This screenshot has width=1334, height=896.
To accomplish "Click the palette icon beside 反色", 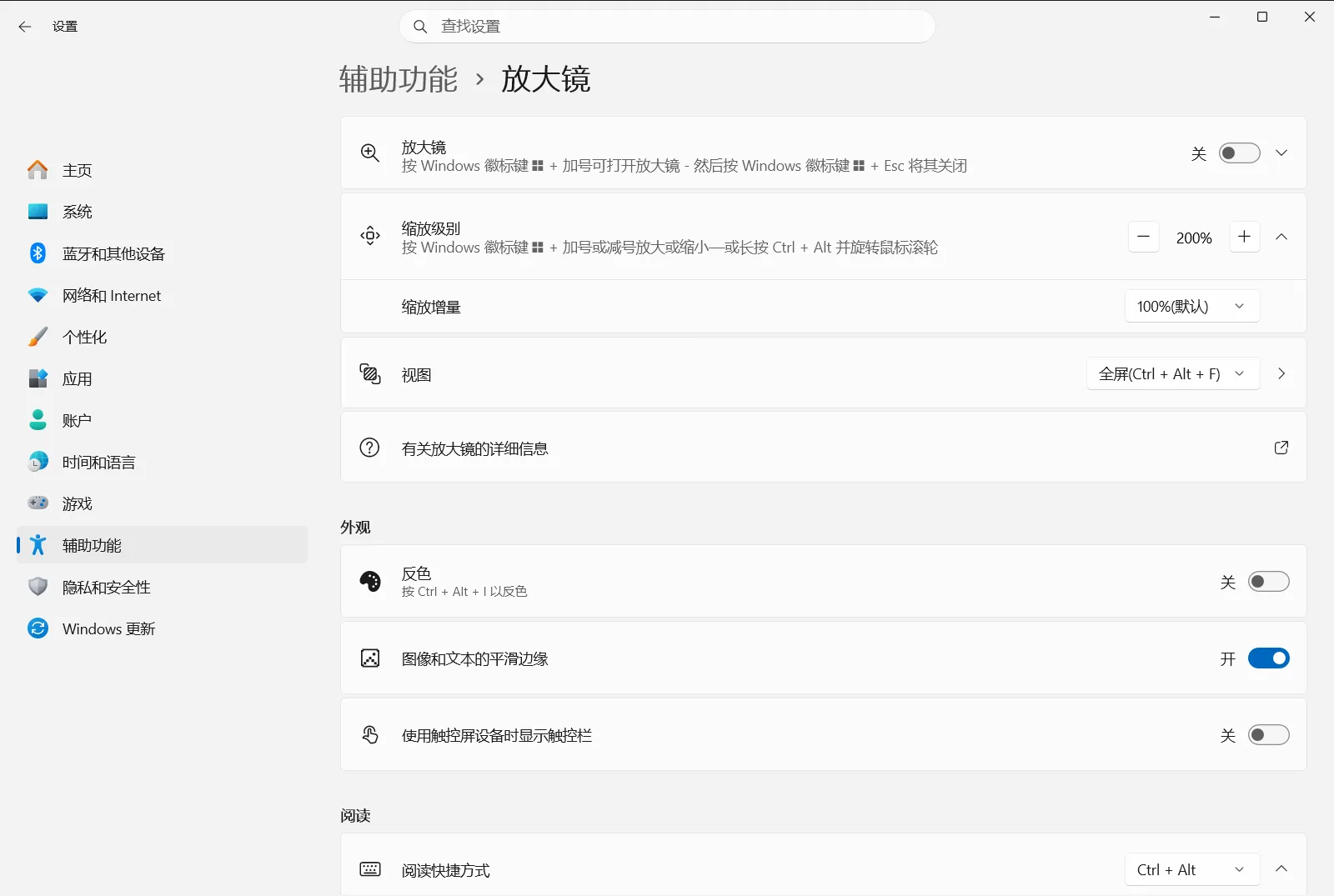I will tap(370, 581).
